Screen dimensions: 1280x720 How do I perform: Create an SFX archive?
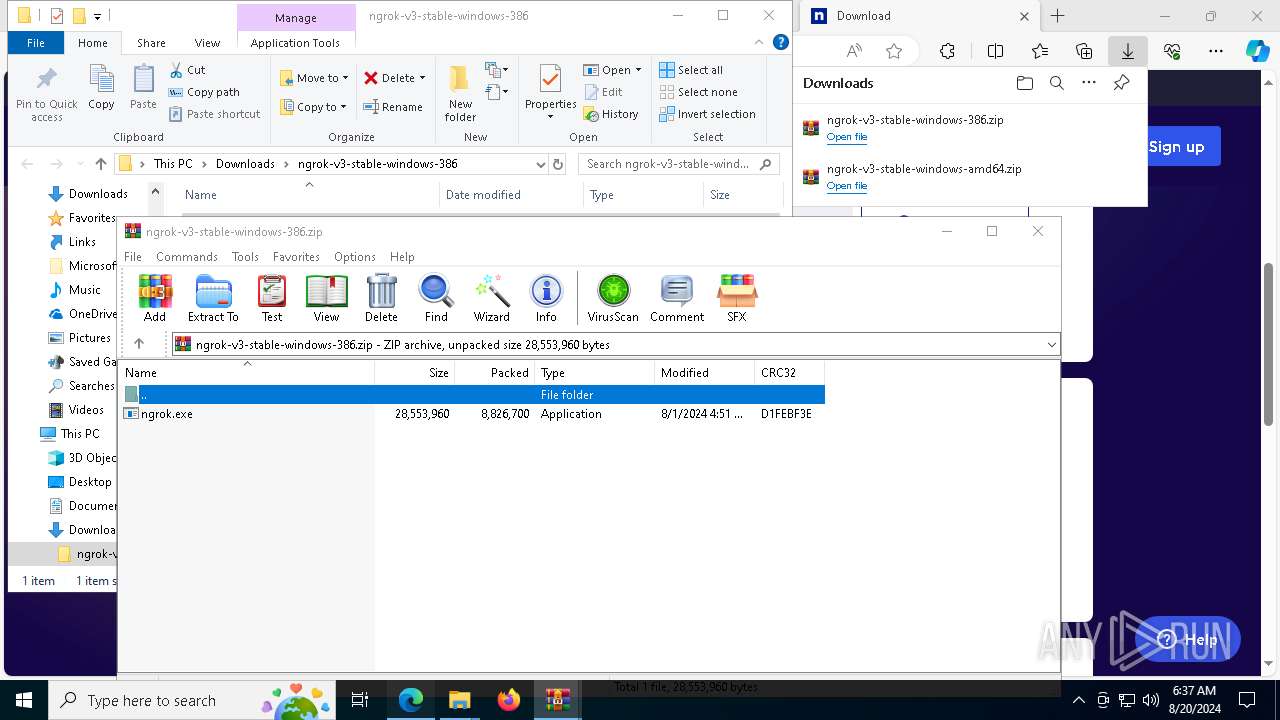[737, 298]
